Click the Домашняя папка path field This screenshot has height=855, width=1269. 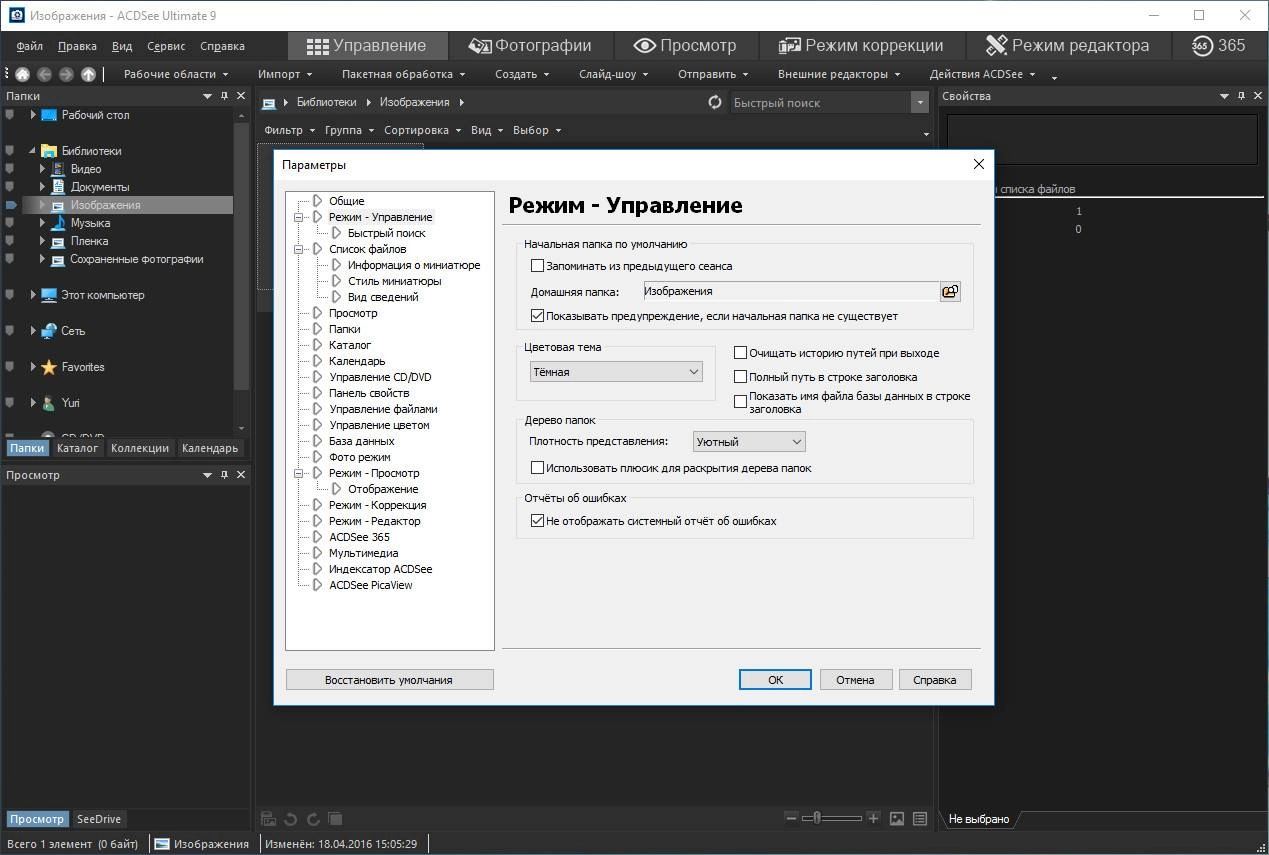point(790,291)
